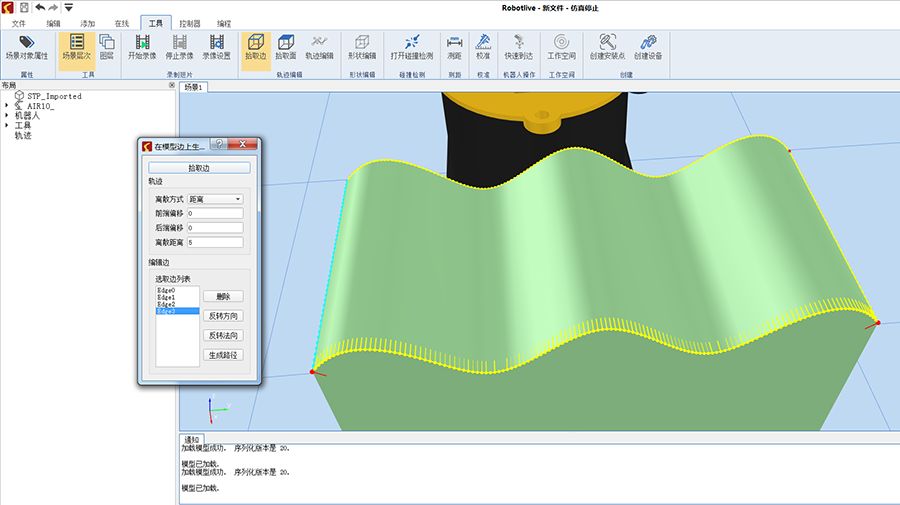Select the 拾取面 pick face tool
The image size is (900, 505).
tap(286, 47)
